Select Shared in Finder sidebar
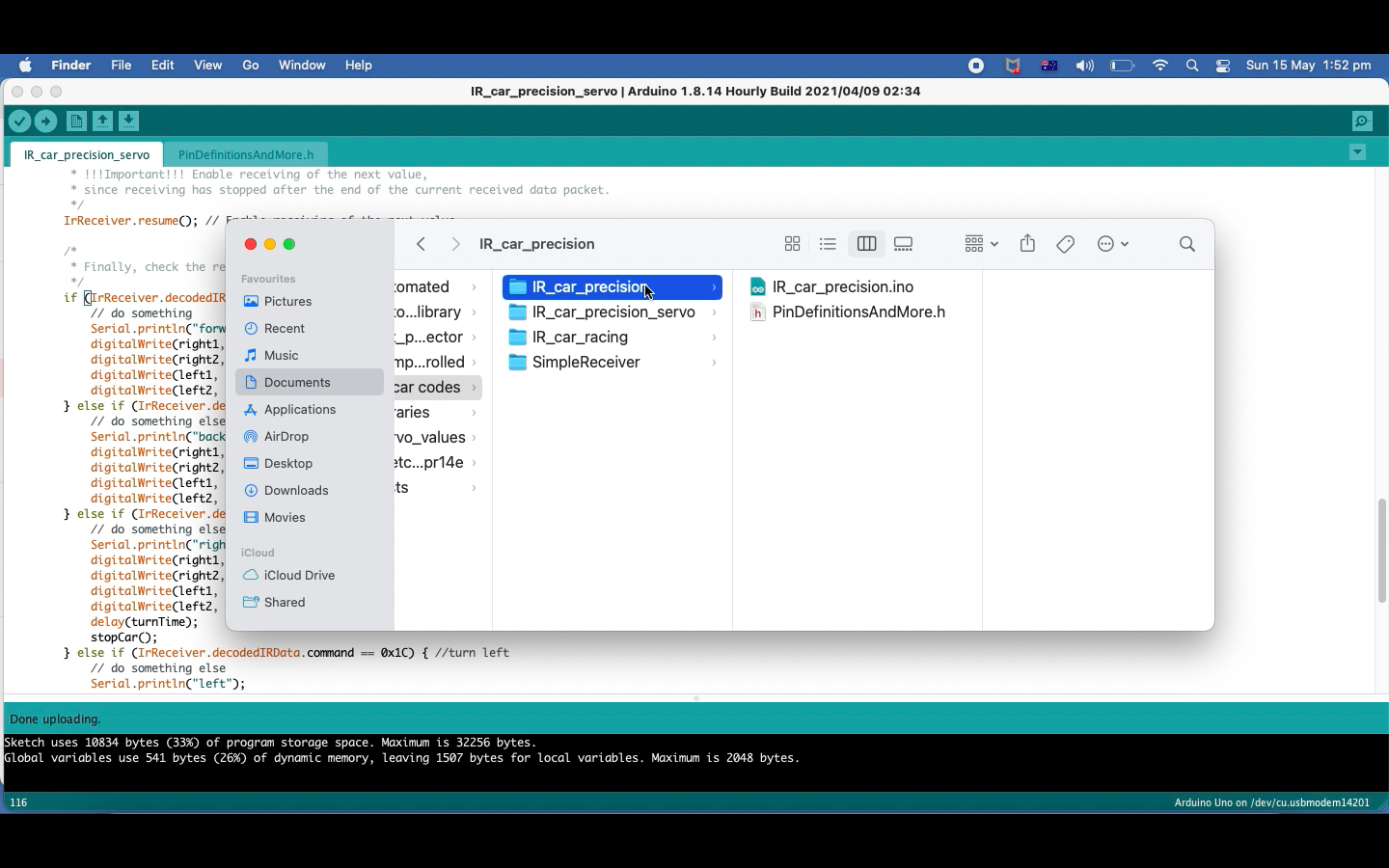 tap(309, 603)
